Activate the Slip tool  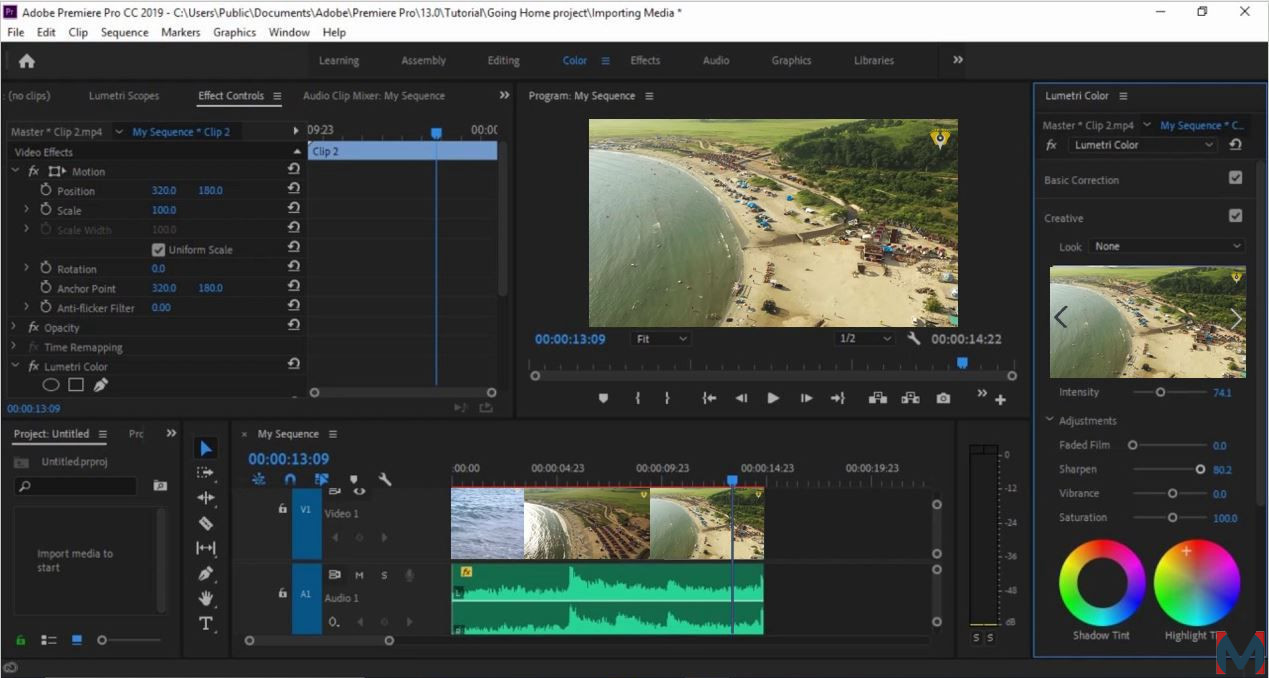[205, 548]
